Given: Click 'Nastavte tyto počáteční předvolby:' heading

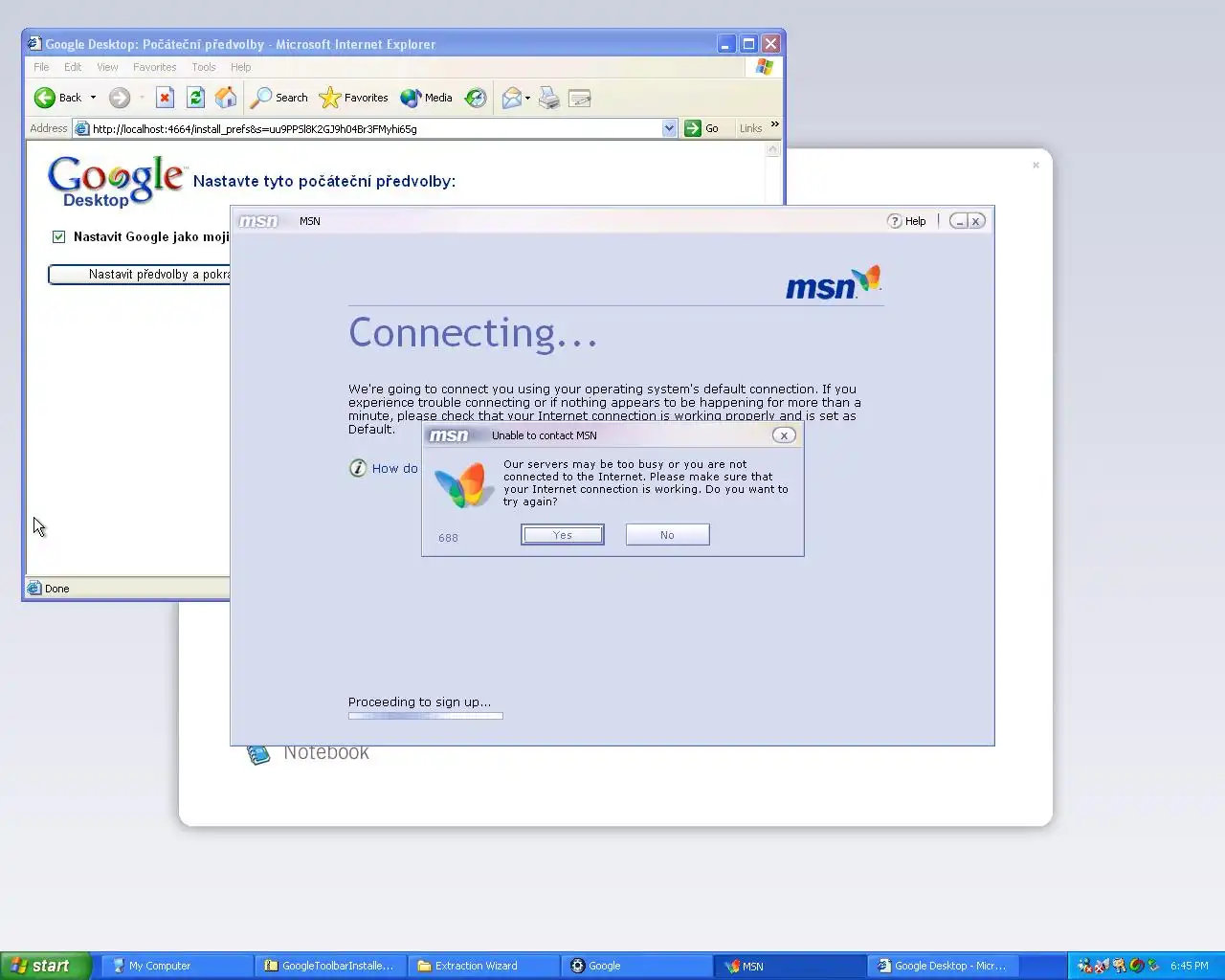Looking at the screenshot, I should click(x=324, y=181).
